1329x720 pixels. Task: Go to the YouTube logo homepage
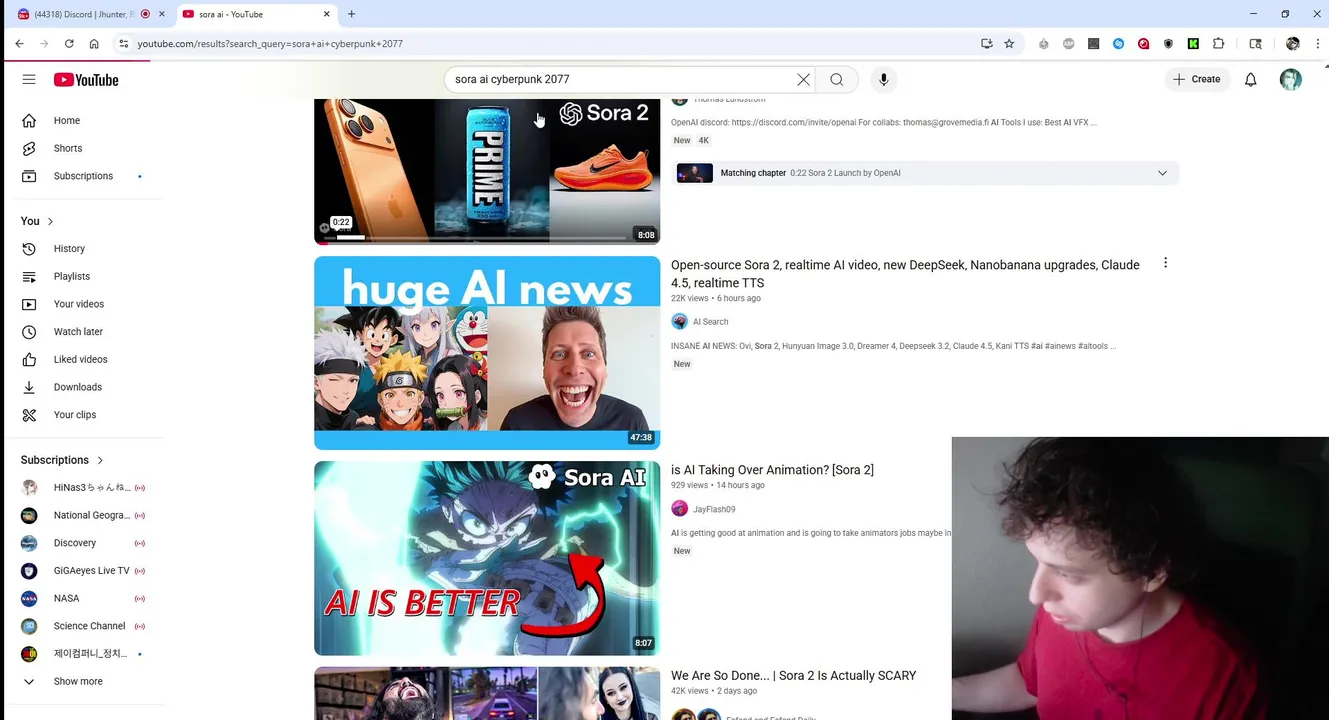pyautogui.click(x=86, y=80)
